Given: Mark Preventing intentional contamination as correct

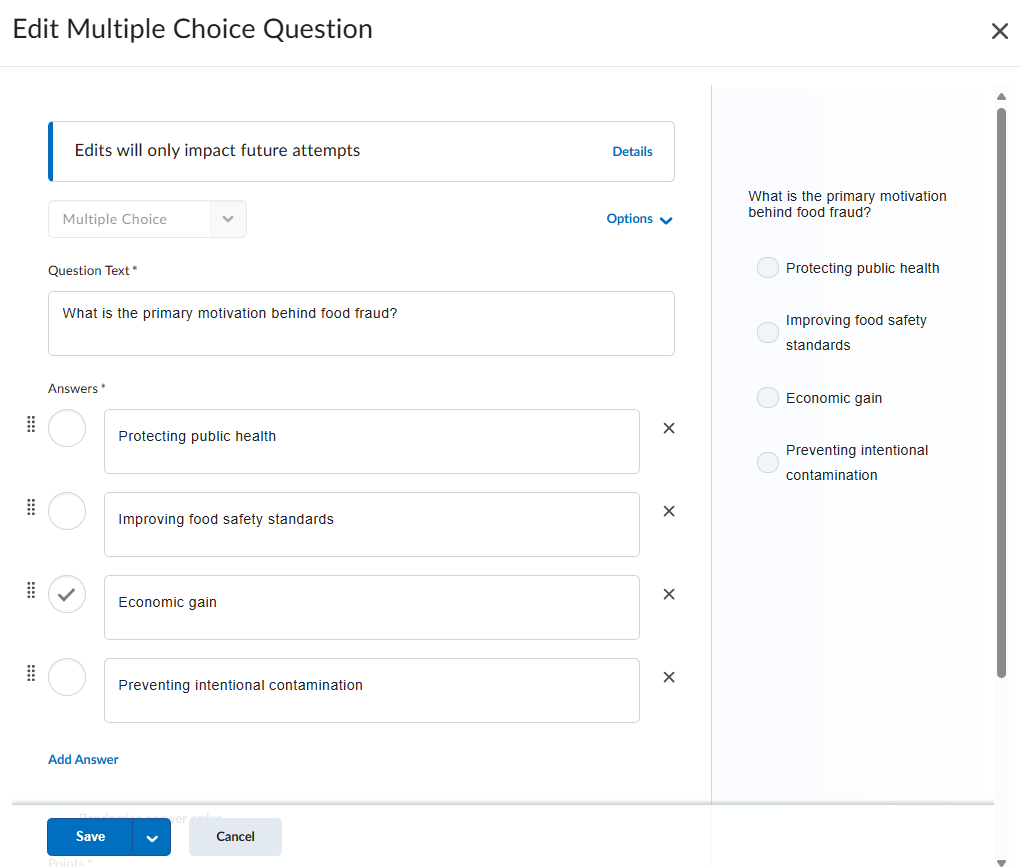Looking at the screenshot, I should click(x=67, y=677).
